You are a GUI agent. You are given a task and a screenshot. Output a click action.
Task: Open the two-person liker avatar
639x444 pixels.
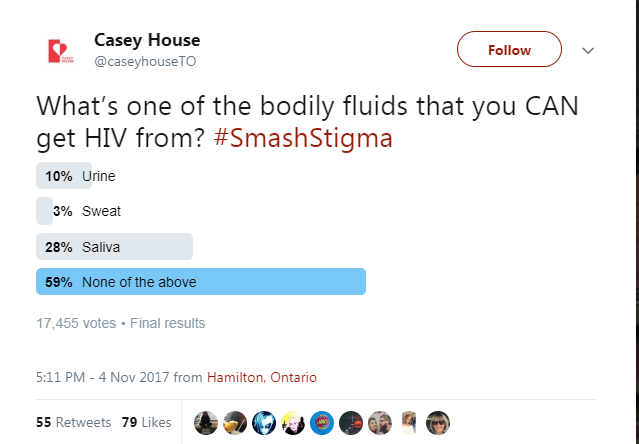tap(380, 422)
